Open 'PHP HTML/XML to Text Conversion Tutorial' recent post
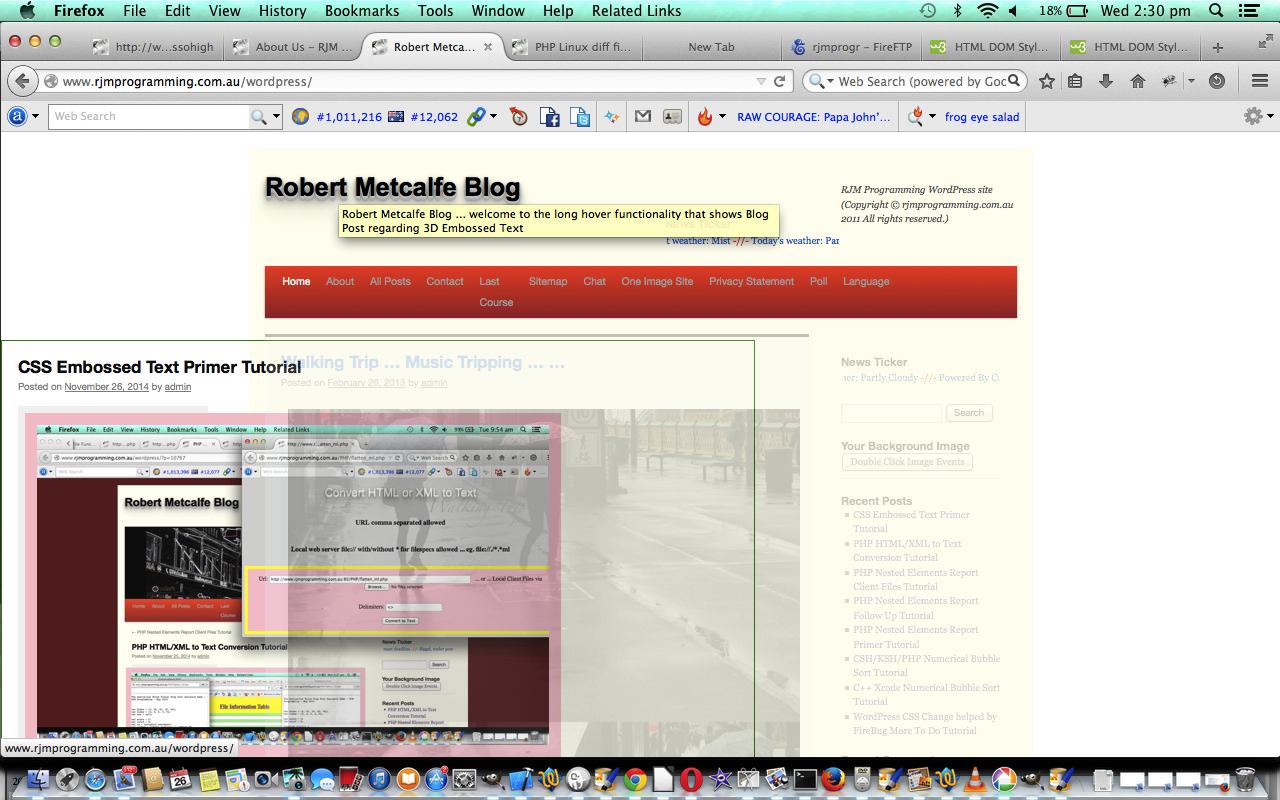Image resolution: width=1280 pixels, height=800 pixels. pyautogui.click(x=907, y=551)
